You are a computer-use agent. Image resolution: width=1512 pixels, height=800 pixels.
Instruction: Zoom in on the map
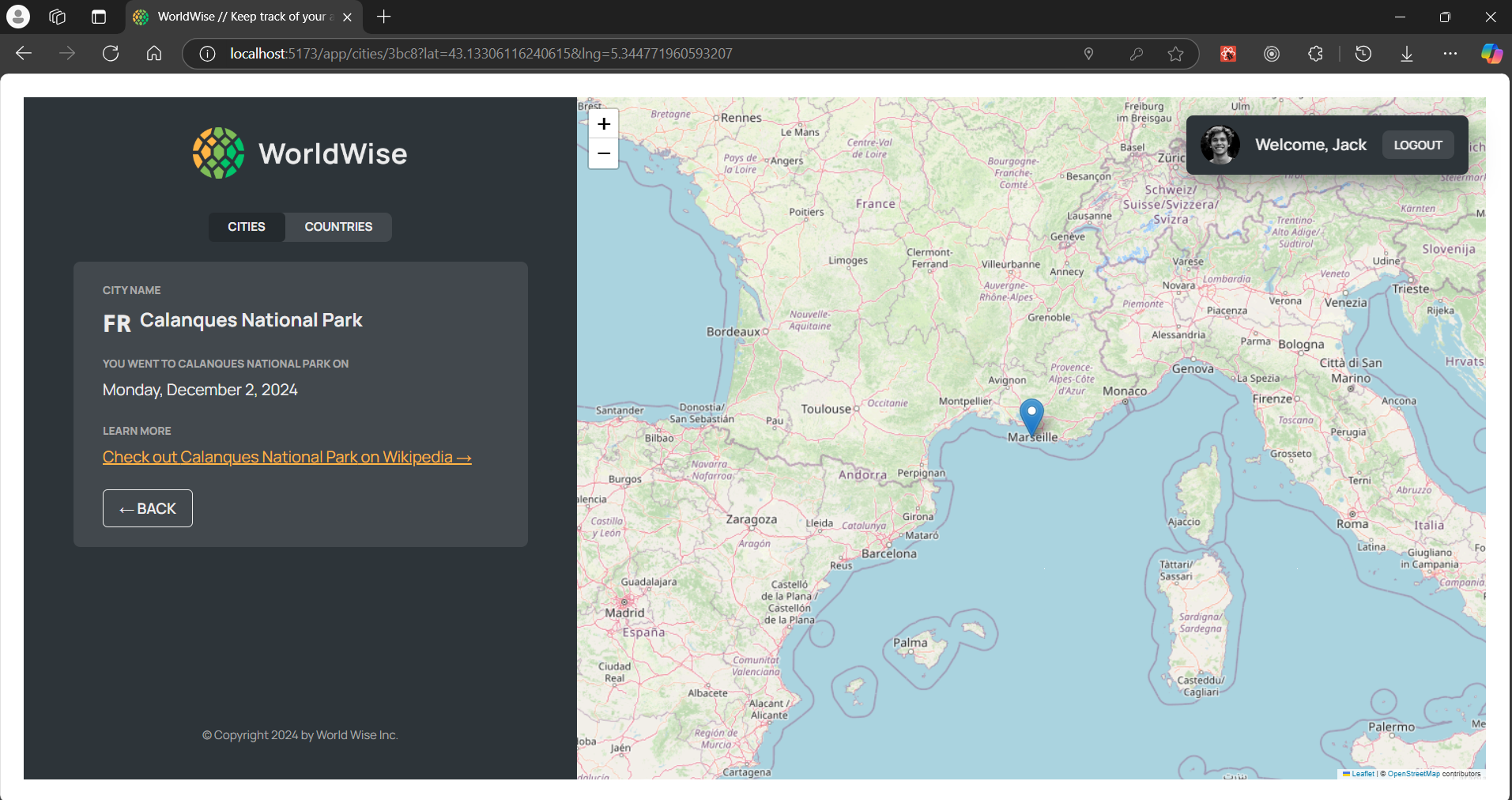(x=604, y=124)
